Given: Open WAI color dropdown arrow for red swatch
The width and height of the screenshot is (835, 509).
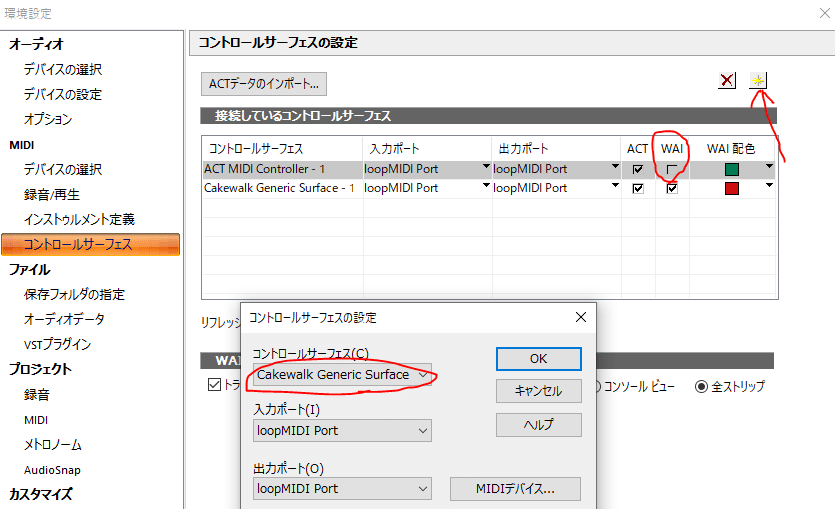Looking at the screenshot, I should click(769, 186).
